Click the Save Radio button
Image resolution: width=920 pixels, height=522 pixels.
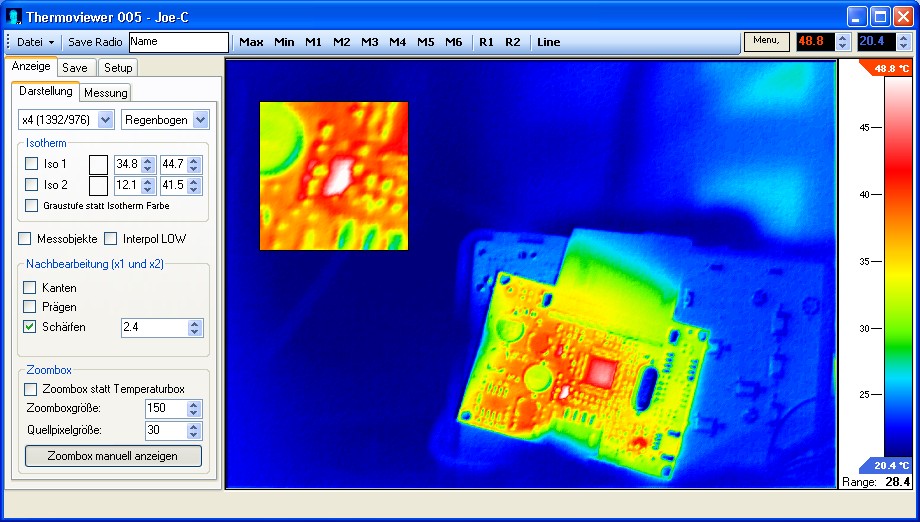tap(95, 42)
